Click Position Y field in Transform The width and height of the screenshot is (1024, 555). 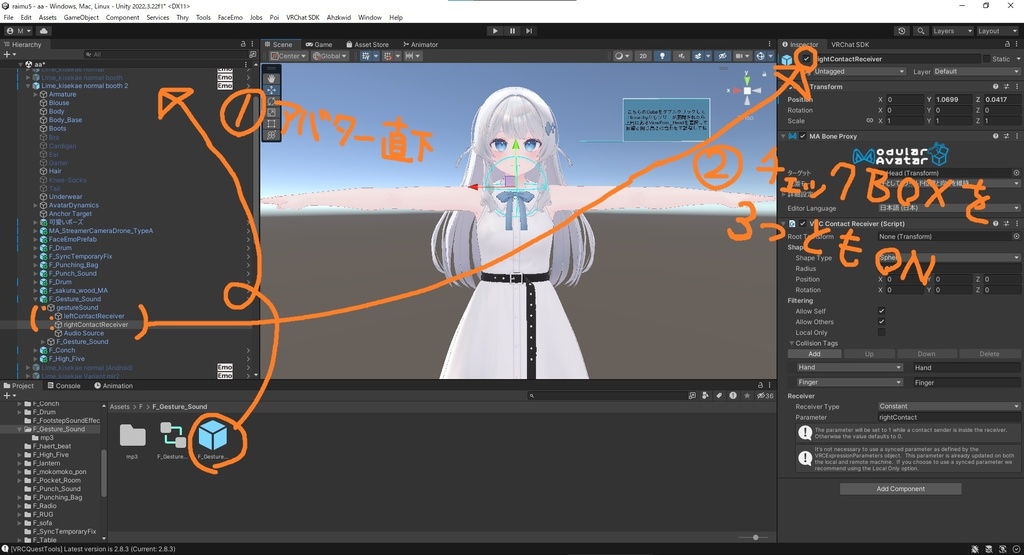click(954, 100)
